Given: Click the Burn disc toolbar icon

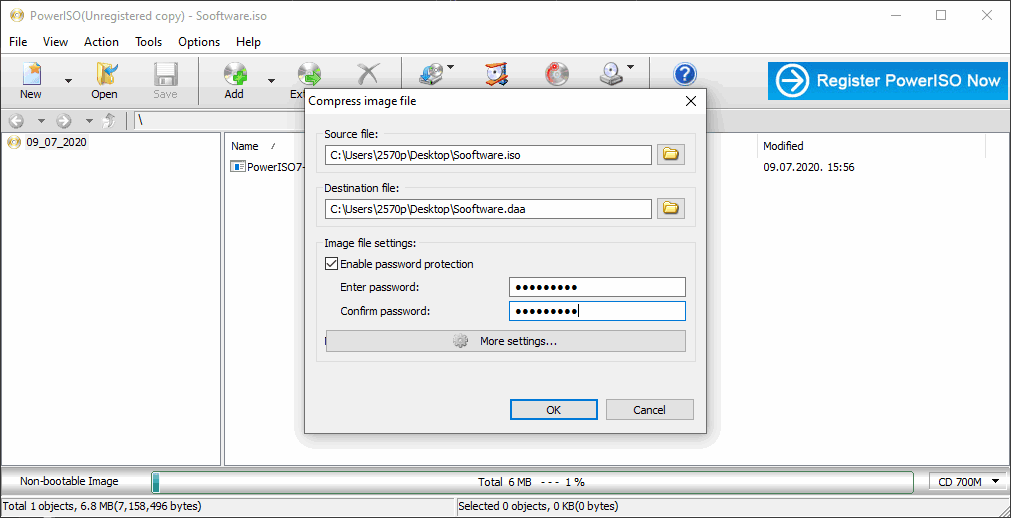Looking at the screenshot, I should click(x=557, y=75).
